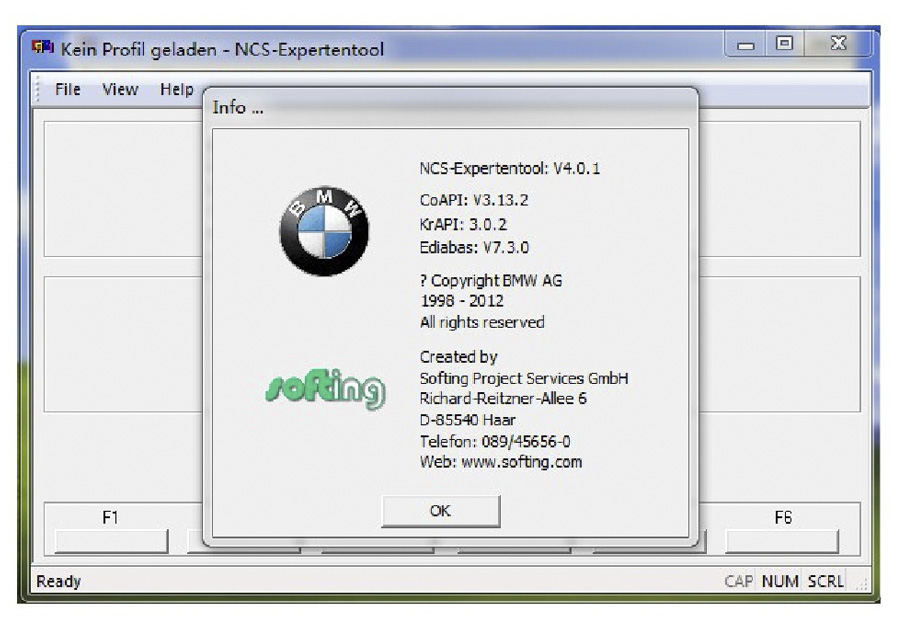This screenshot has height=636, width=900.
Task: Click the resize grip in the status bar corner
Action: (858, 584)
